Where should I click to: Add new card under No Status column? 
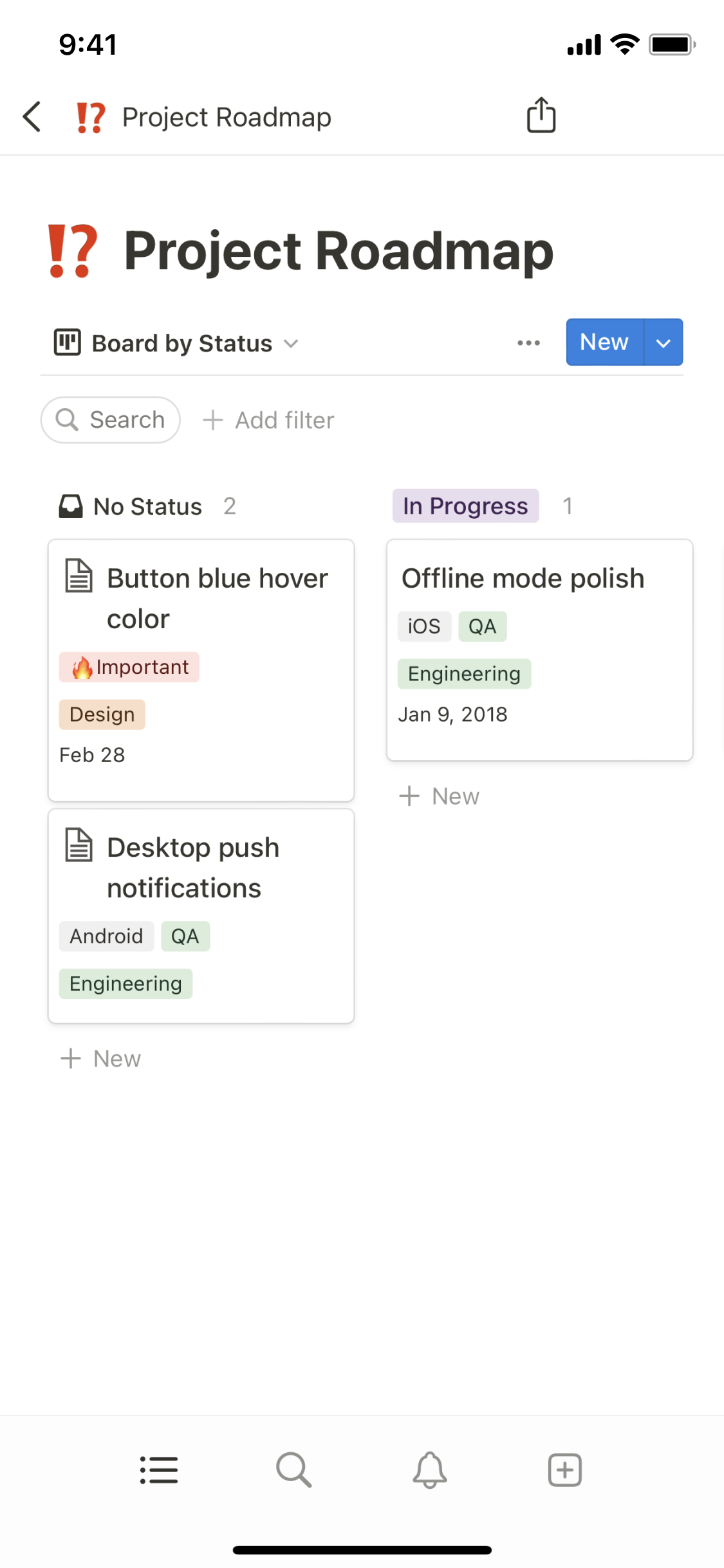click(x=100, y=1059)
